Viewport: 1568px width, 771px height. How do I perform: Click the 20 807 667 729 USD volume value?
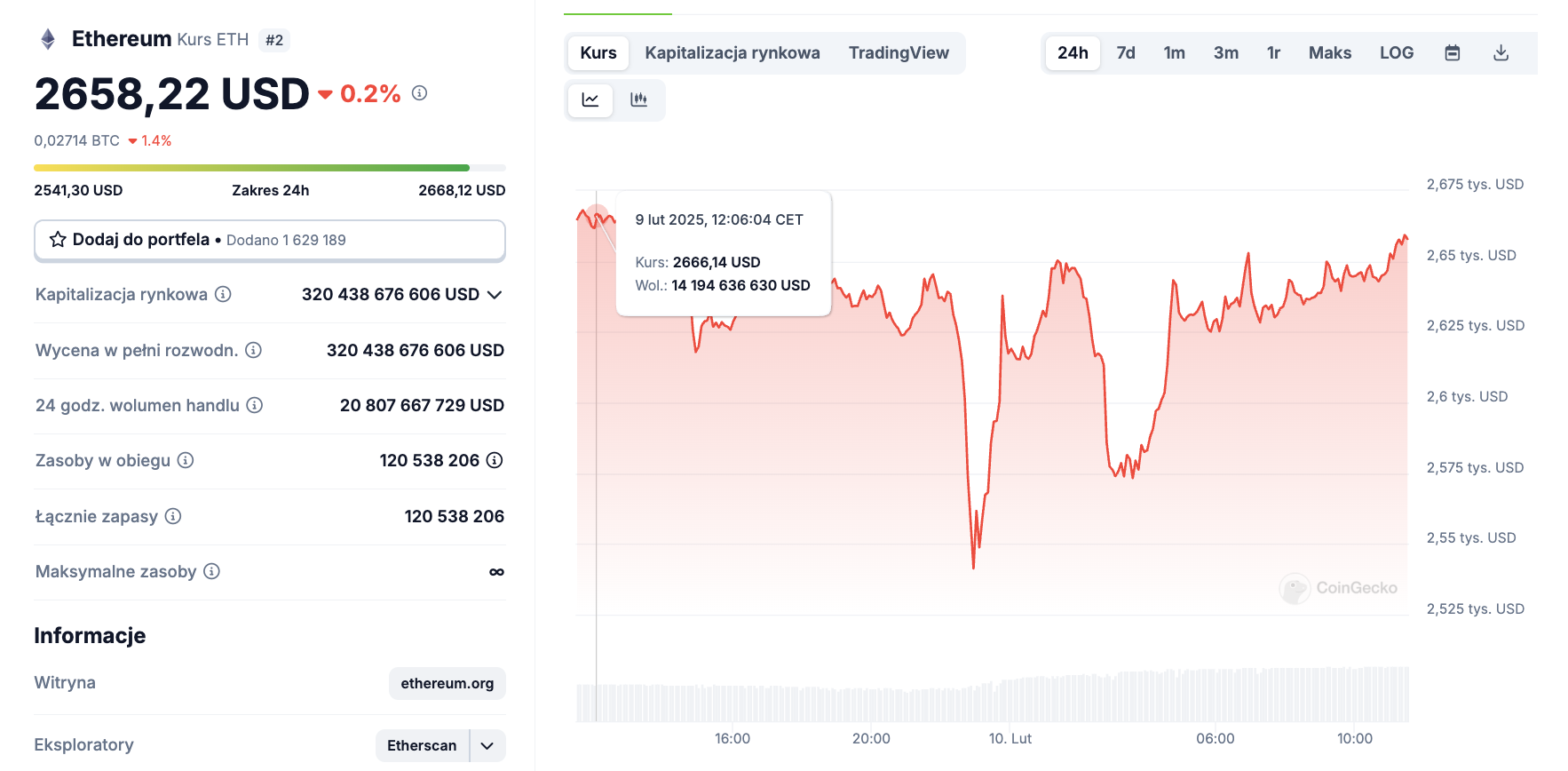coord(422,406)
